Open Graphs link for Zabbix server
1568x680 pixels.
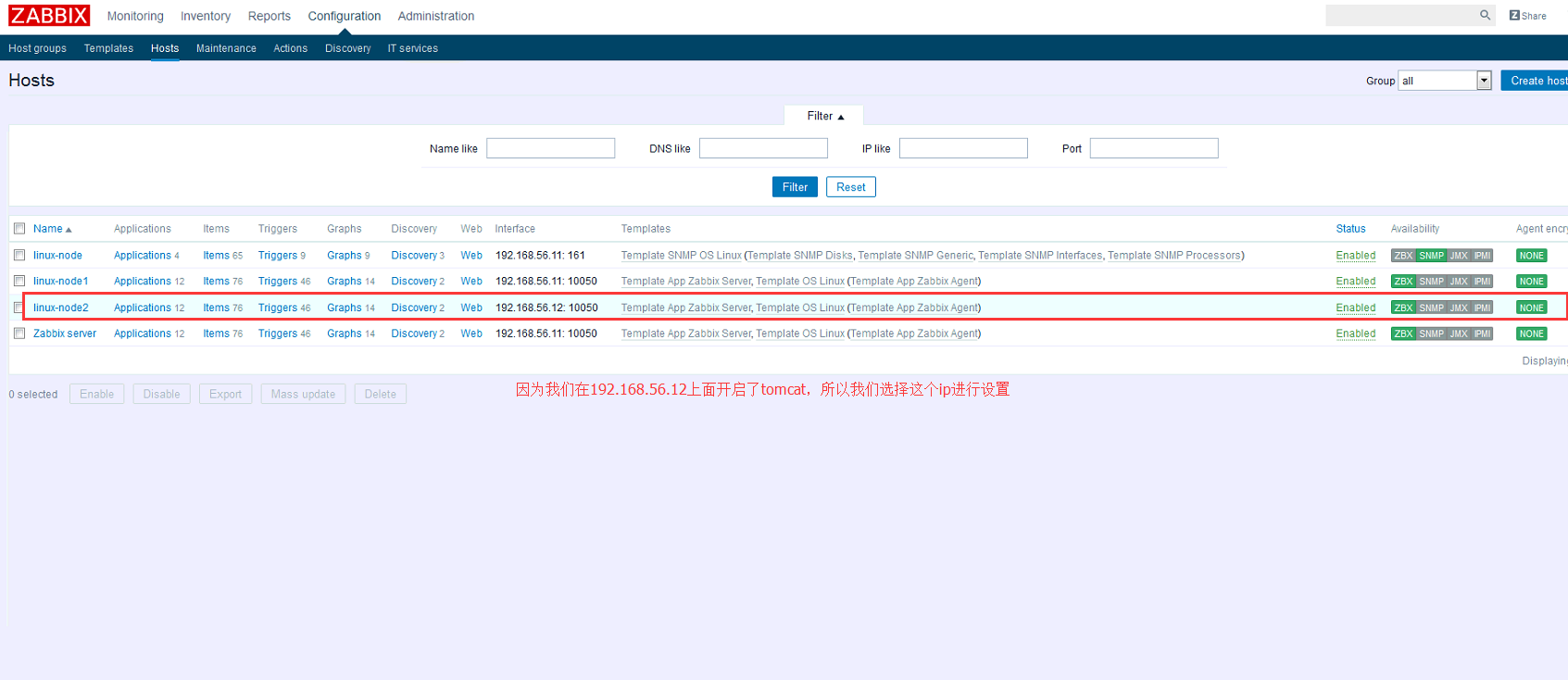pyautogui.click(x=345, y=334)
